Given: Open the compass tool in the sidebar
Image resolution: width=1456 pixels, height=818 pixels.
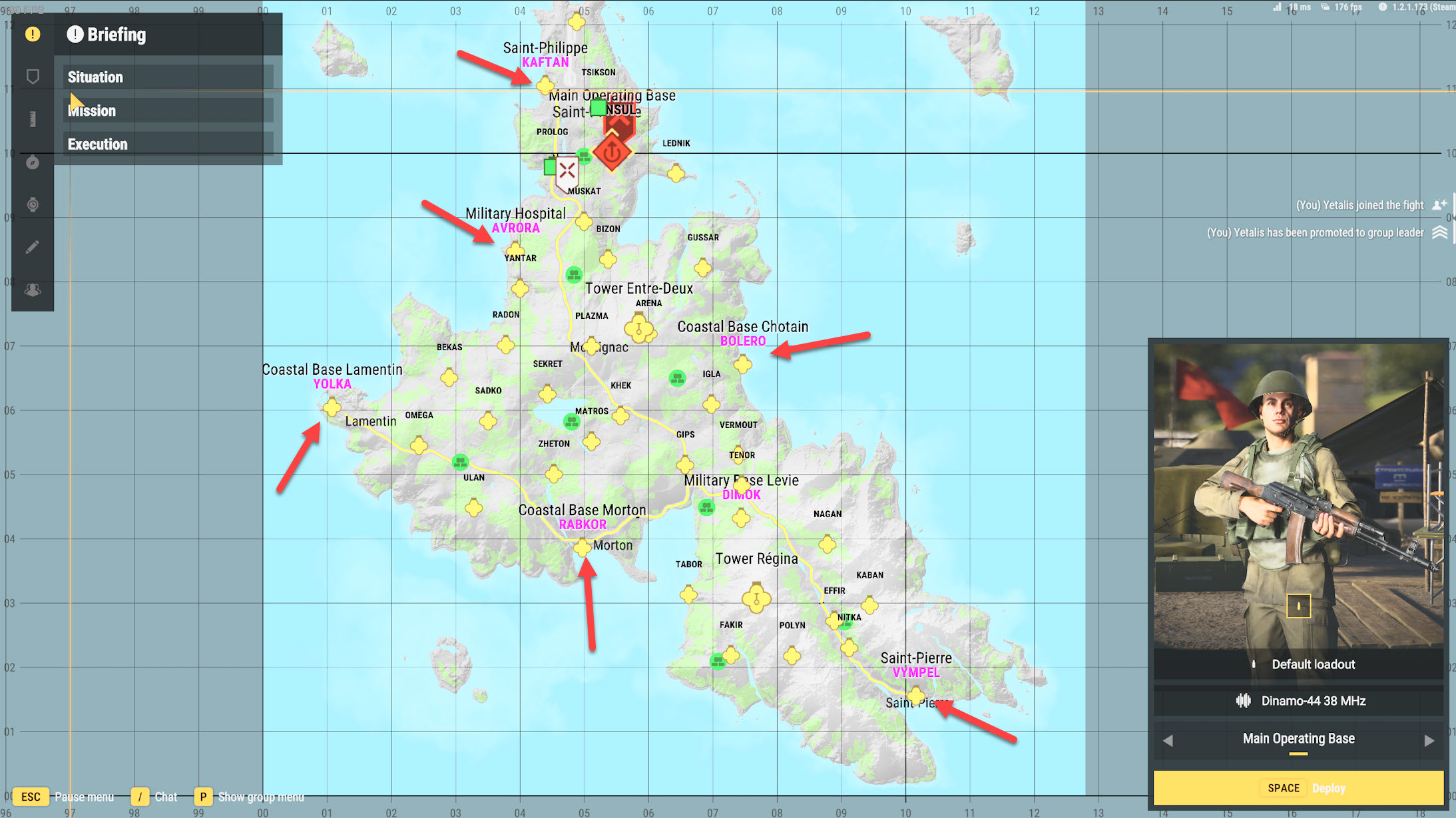Looking at the screenshot, I should click(x=33, y=162).
